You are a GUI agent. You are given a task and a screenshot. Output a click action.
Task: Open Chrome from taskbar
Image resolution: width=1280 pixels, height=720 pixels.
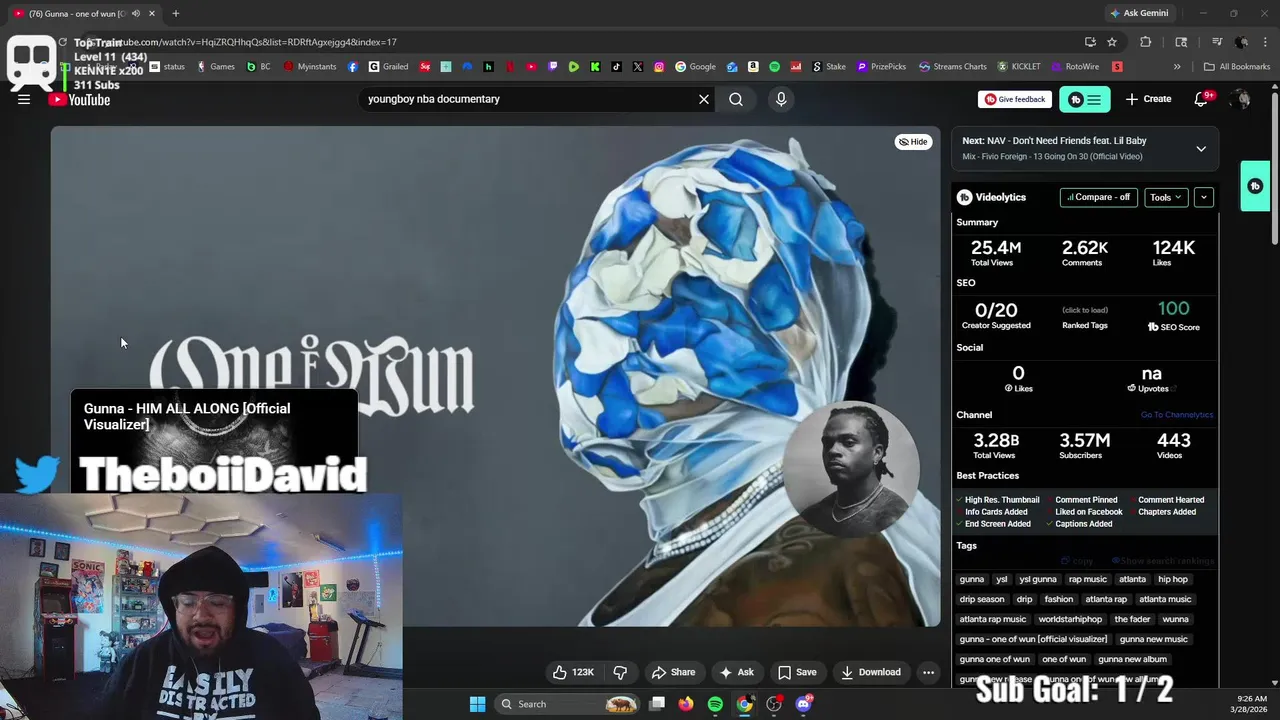coord(745,704)
